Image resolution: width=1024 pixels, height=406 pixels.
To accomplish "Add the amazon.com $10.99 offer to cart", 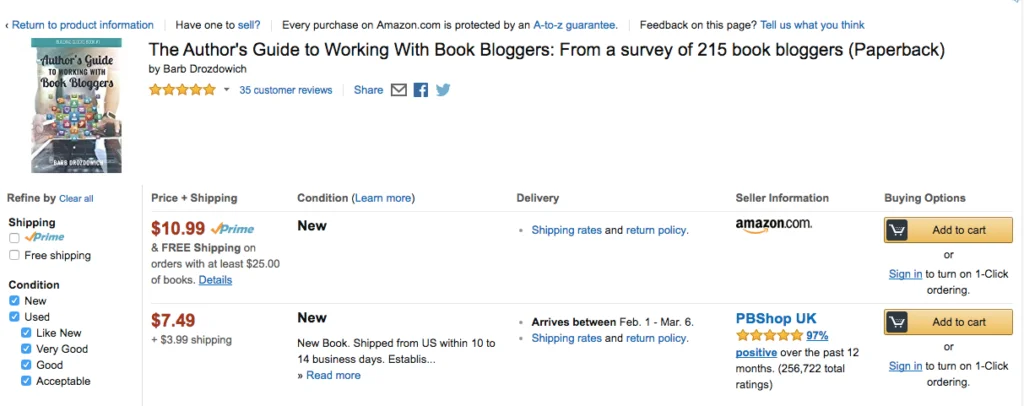I will tap(948, 230).
